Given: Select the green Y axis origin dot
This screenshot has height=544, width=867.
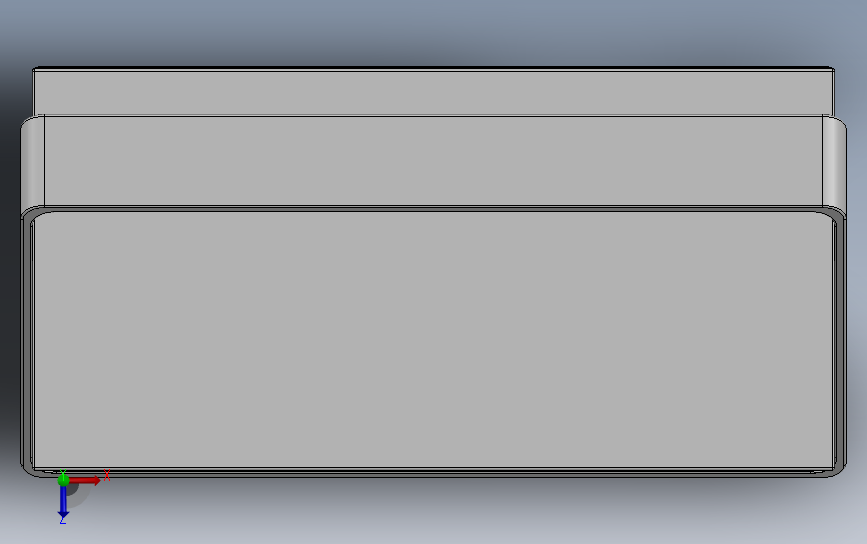Looking at the screenshot, I should point(63,480).
